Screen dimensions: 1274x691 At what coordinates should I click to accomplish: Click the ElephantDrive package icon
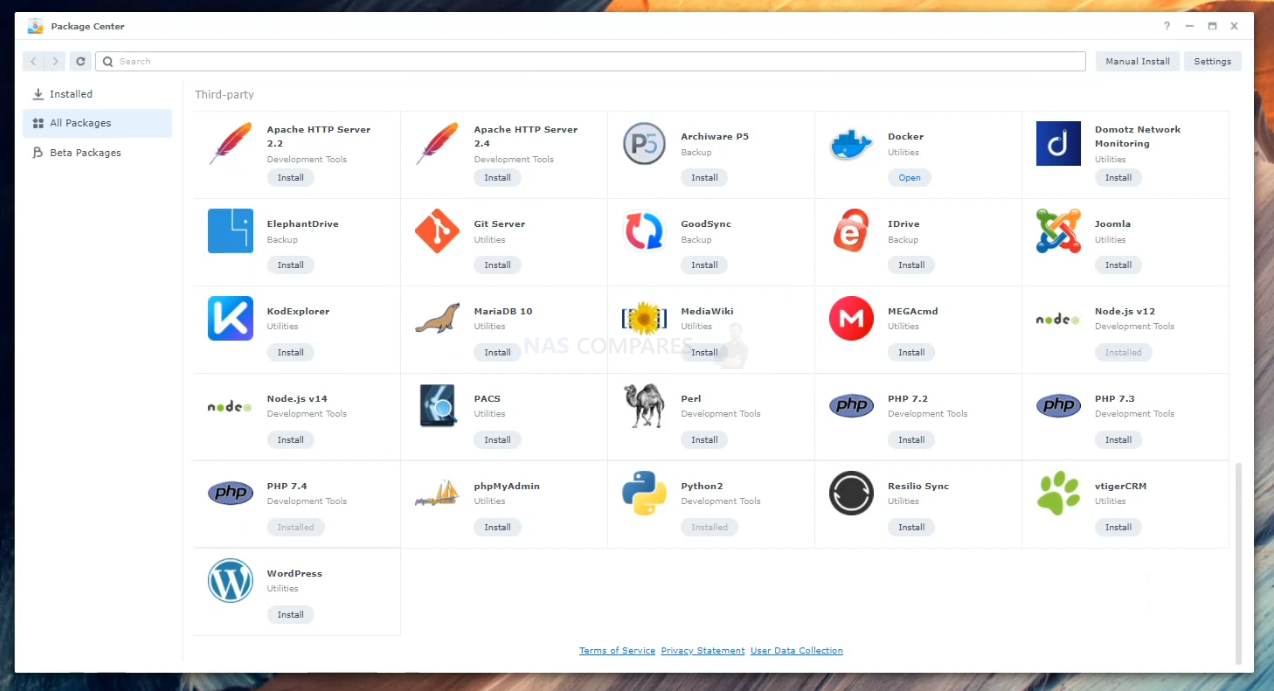230,231
